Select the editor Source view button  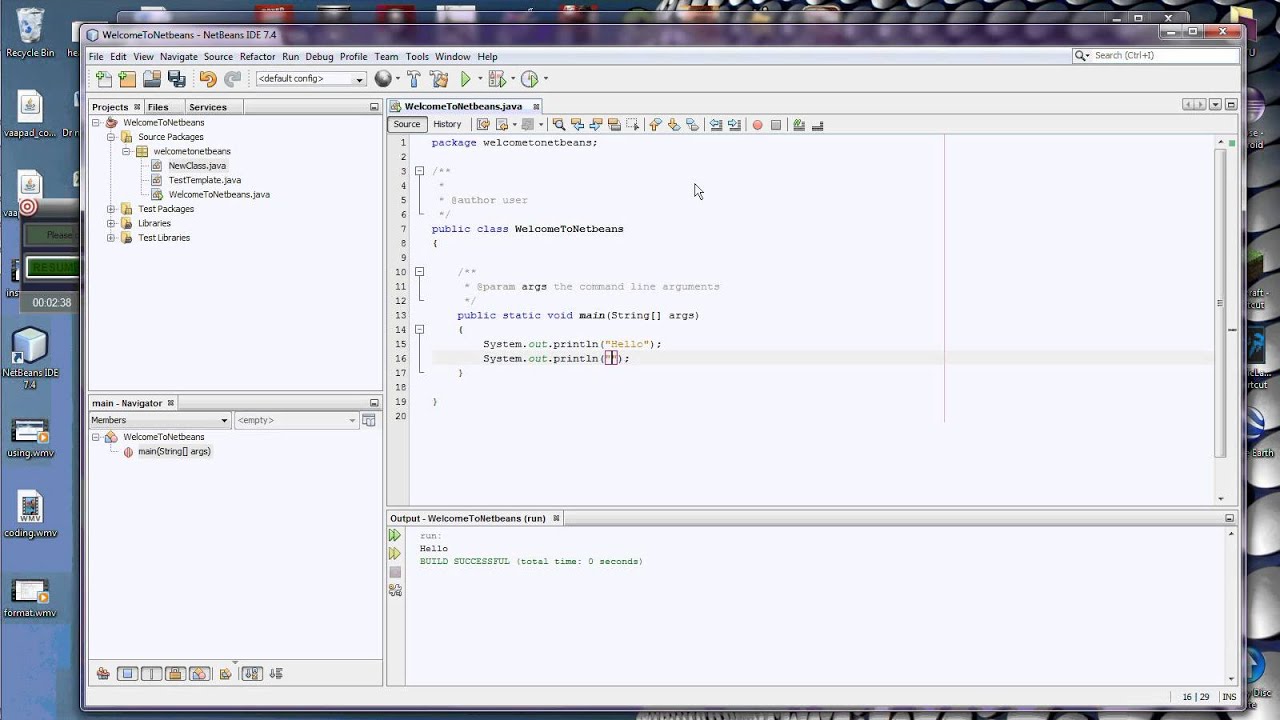tap(407, 125)
